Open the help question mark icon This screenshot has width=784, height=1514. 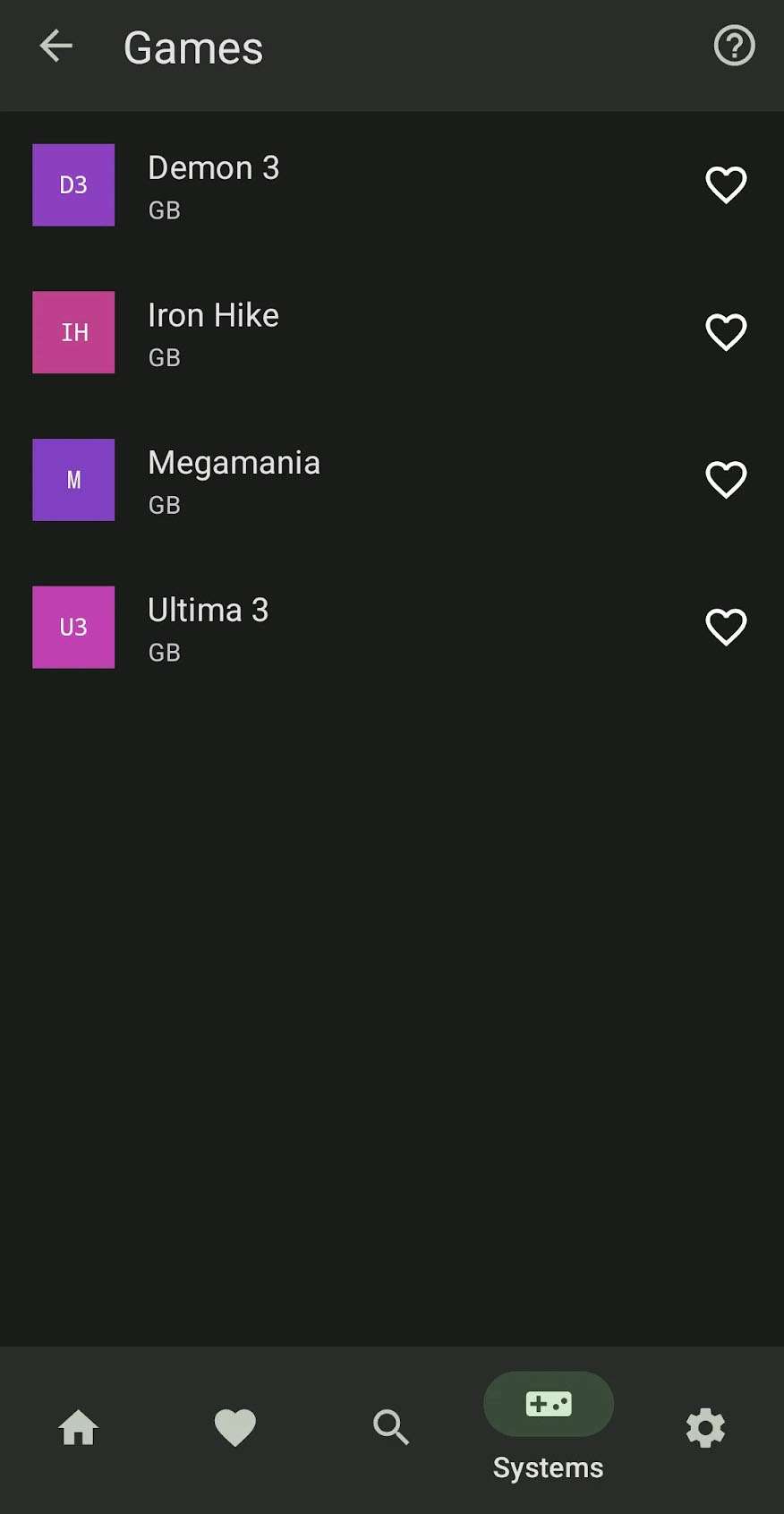(x=734, y=46)
